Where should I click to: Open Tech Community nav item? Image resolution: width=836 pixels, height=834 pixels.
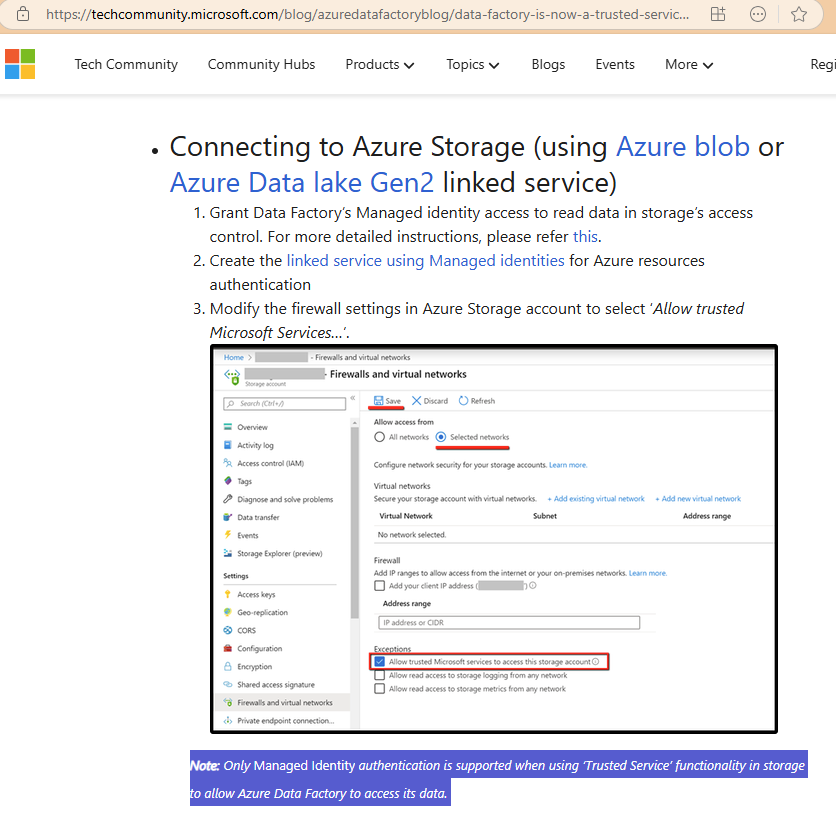126,65
